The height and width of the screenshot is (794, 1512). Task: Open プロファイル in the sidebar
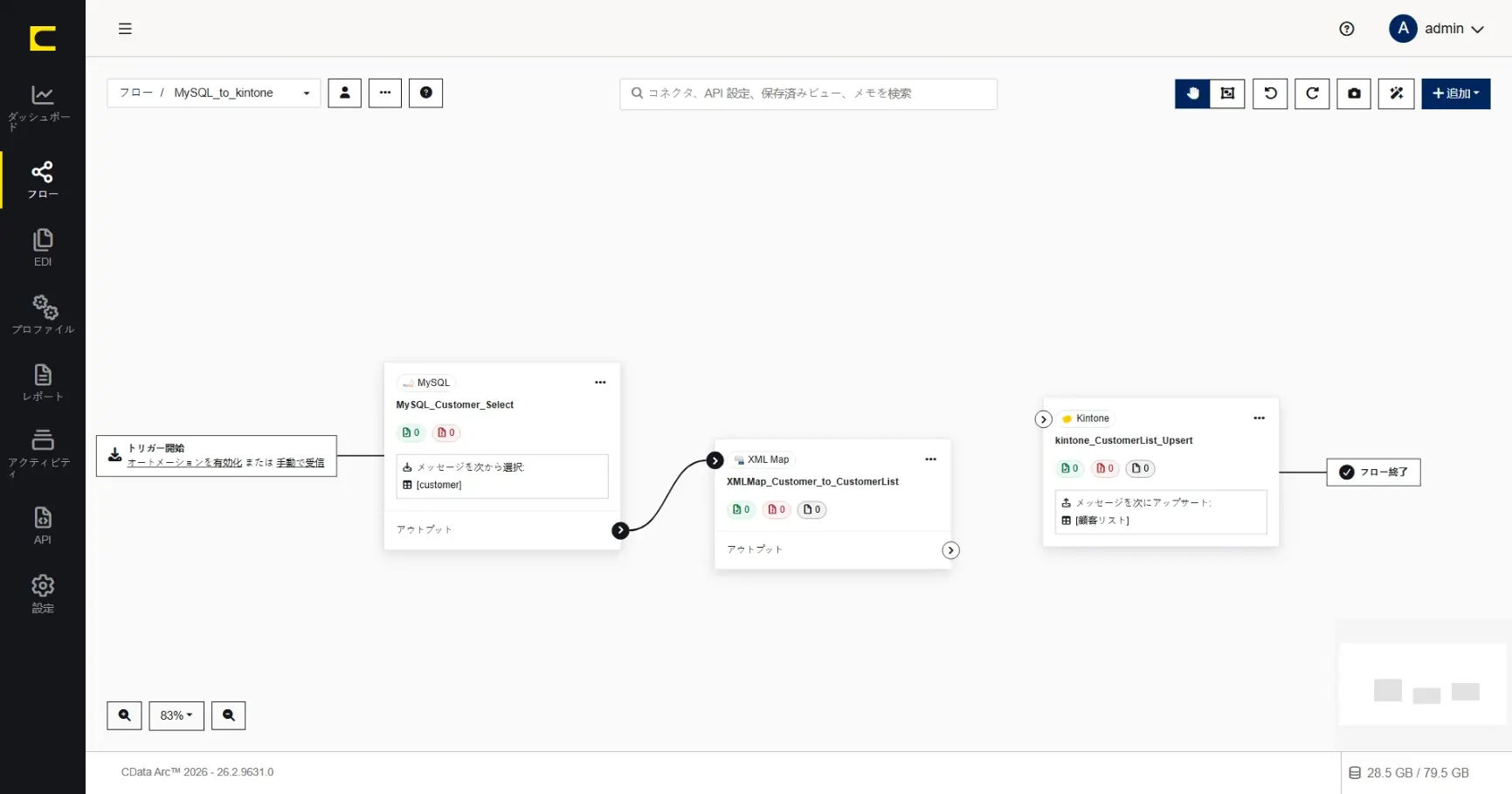coord(42,315)
